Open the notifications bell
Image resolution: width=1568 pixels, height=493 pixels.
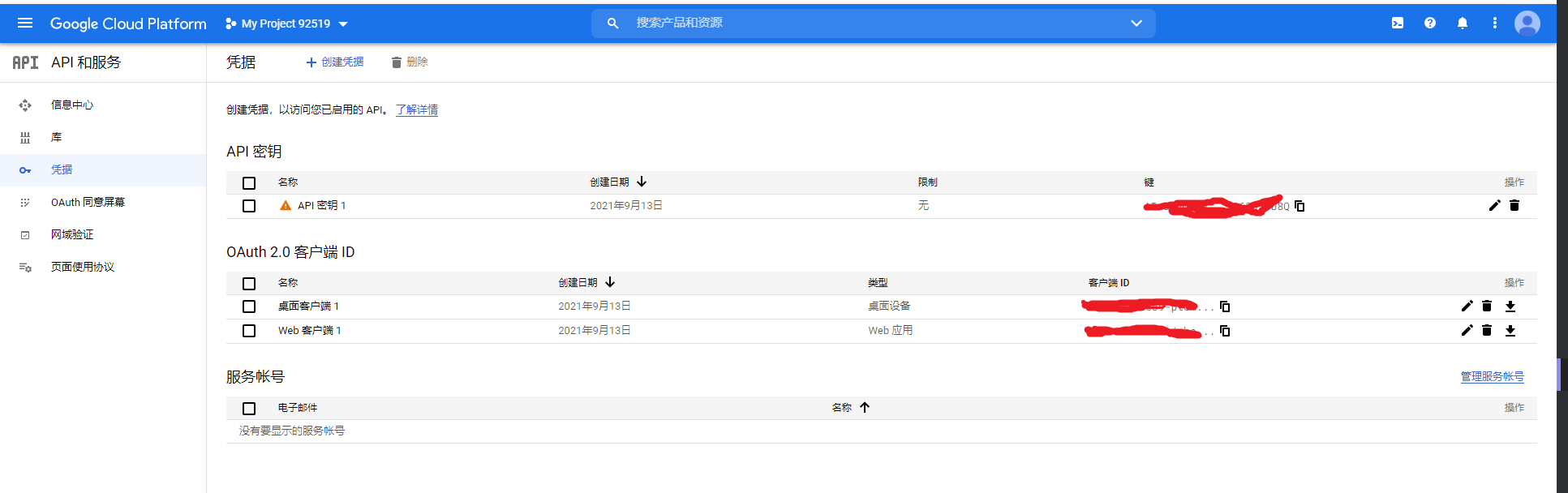1463,24
